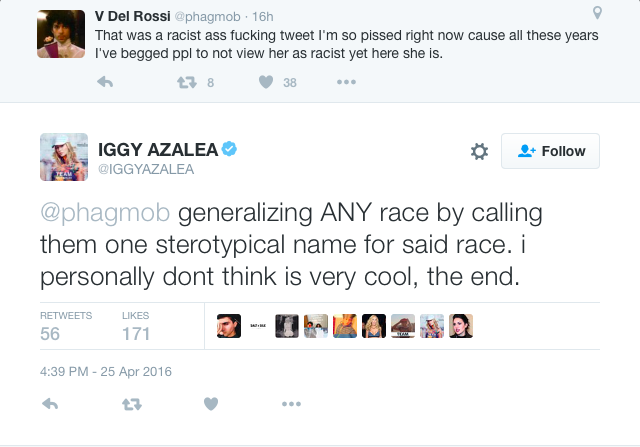Image resolution: width=640 pixels, height=447 pixels.
Task: Open V Del Rossi's avatar
Action: click(60, 35)
